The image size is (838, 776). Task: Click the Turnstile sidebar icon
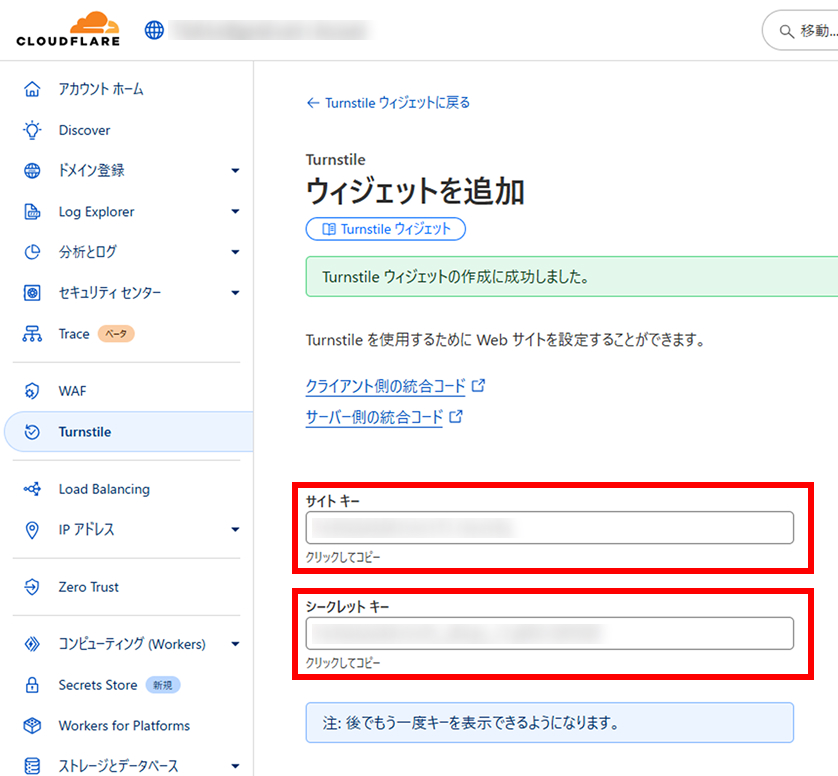pos(32,432)
